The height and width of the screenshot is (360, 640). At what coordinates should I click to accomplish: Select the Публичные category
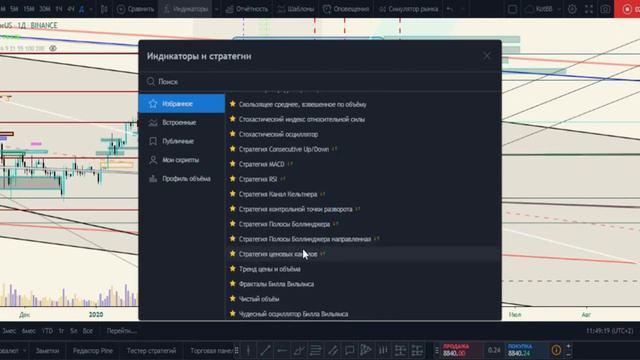182,141
